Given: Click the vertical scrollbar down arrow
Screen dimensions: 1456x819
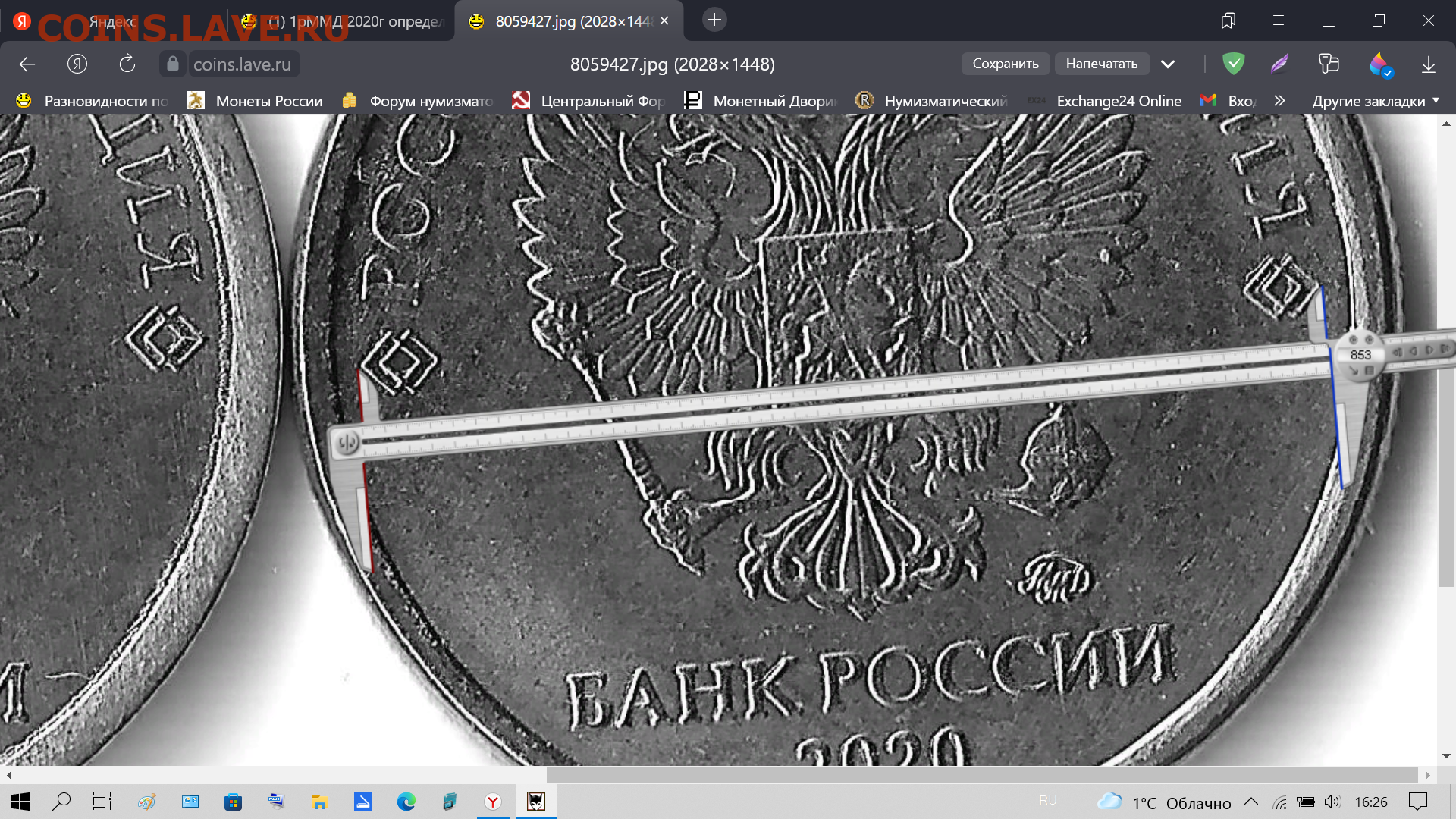Looking at the screenshot, I should [1446, 756].
